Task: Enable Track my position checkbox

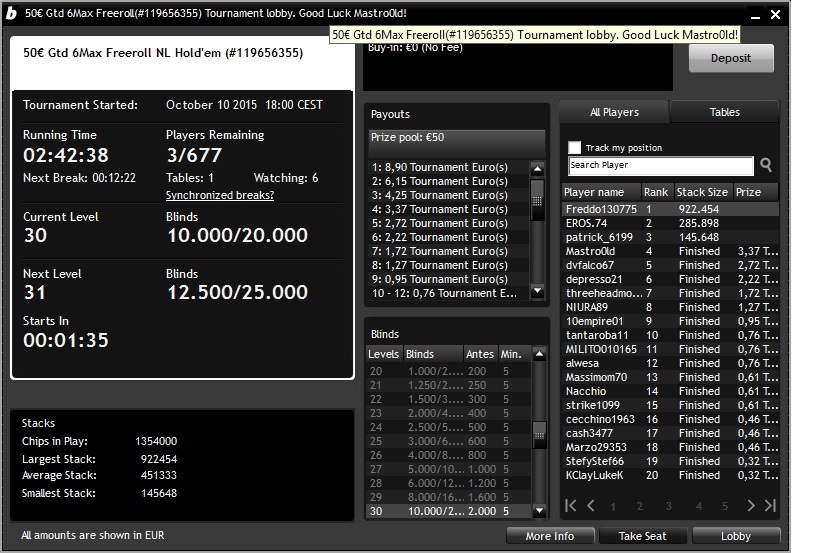Action: point(575,148)
